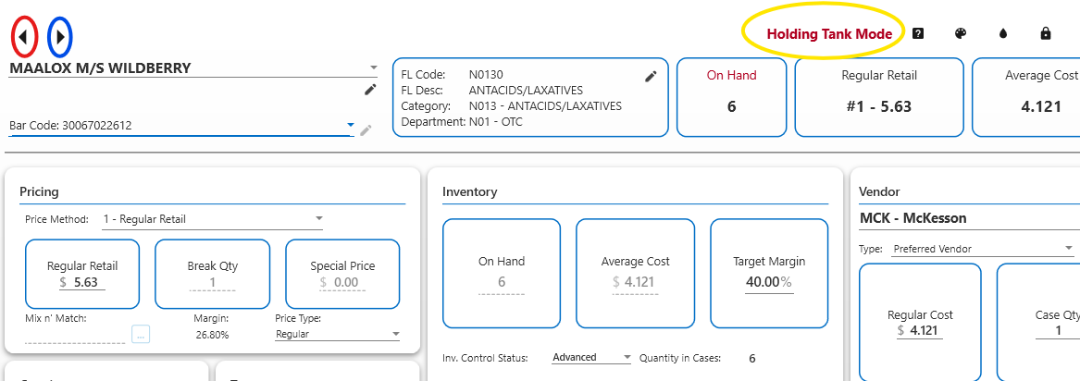This screenshot has height=381, width=1080.
Task: Go to next item with right arrow
Action: point(60,37)
